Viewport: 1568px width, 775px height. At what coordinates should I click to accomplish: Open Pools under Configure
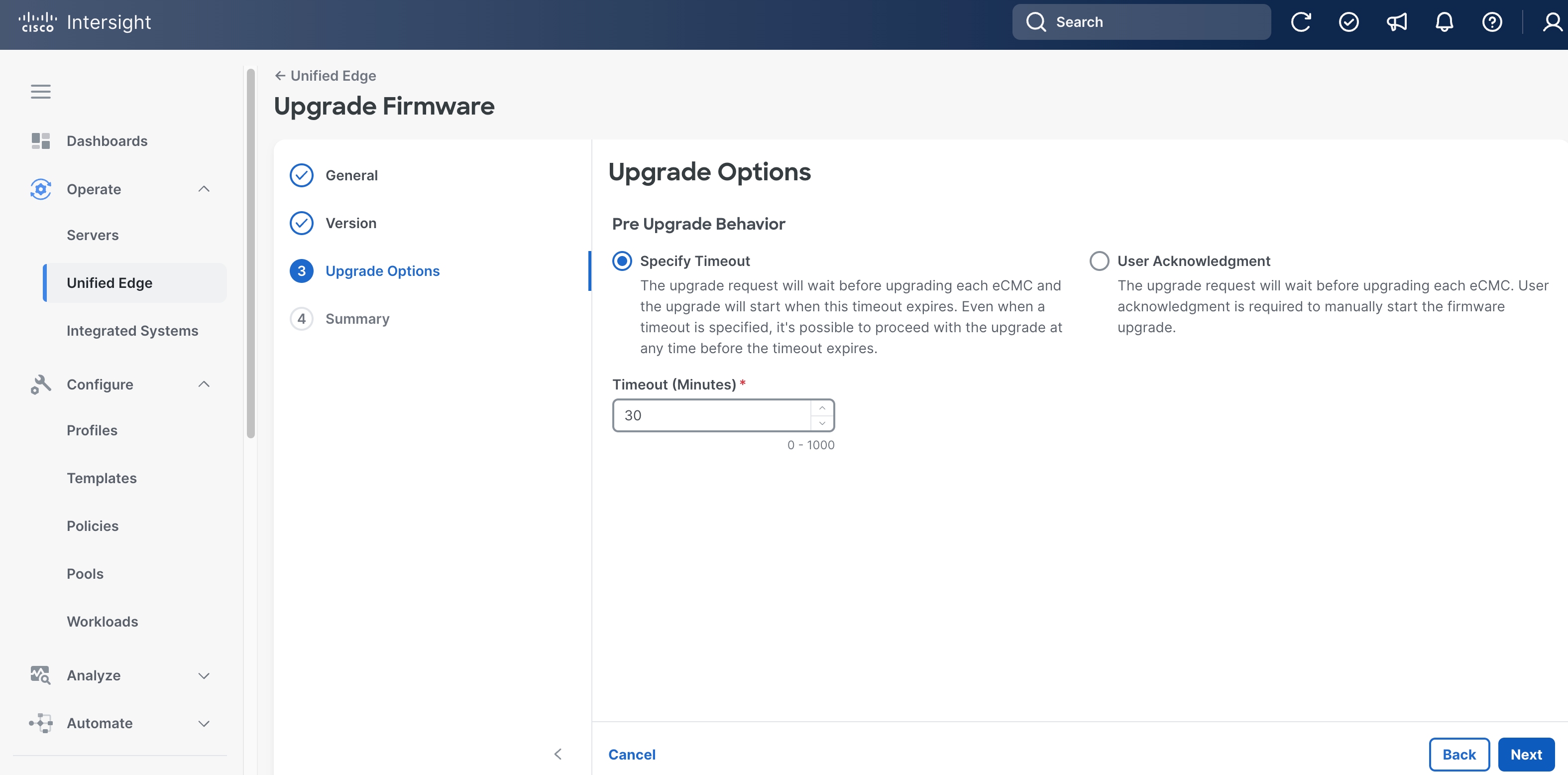(x=85, y=574)
